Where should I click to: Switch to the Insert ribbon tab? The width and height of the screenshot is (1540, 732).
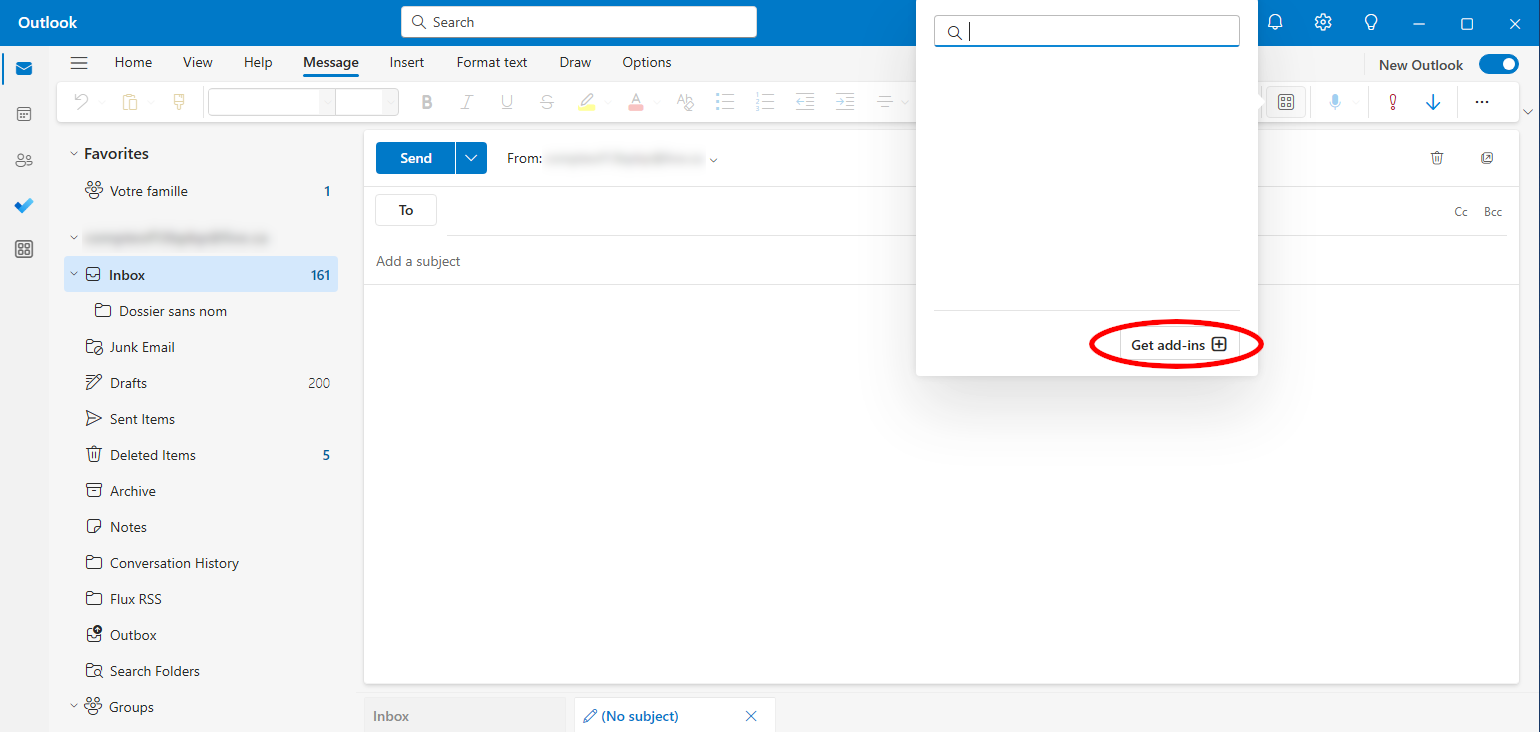[406, 62]
